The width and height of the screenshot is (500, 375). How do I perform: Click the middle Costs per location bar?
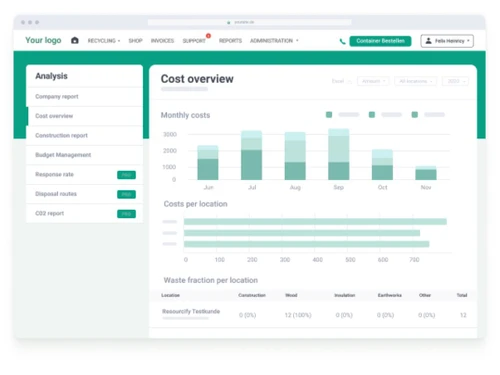[302, 233]
